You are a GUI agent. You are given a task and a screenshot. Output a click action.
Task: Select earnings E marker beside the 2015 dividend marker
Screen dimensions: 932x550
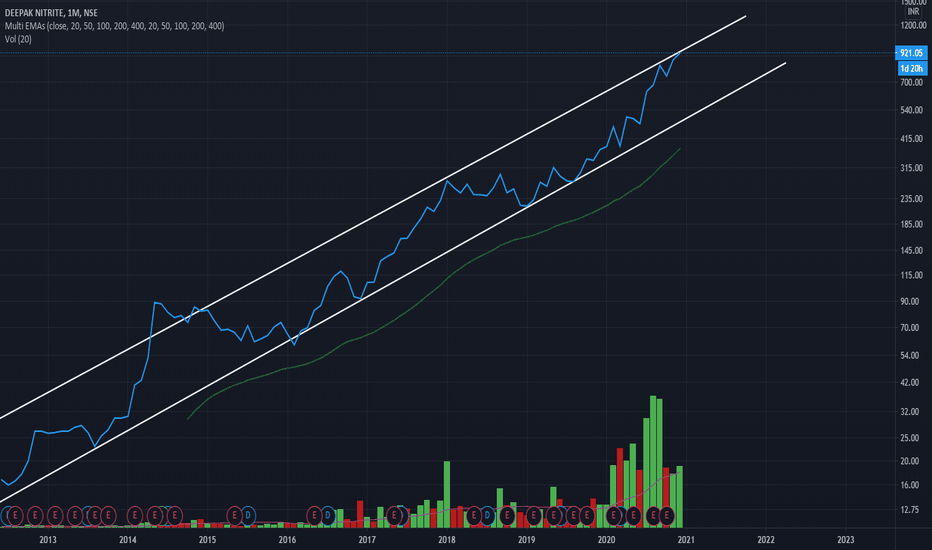234,516
